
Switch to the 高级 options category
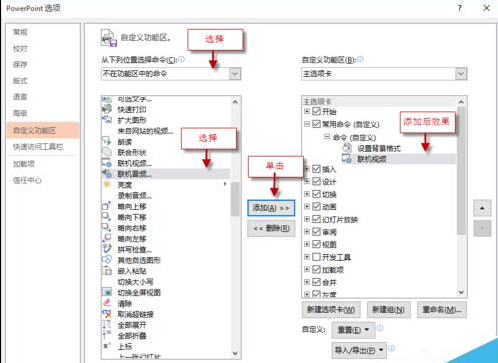point(20,113)
